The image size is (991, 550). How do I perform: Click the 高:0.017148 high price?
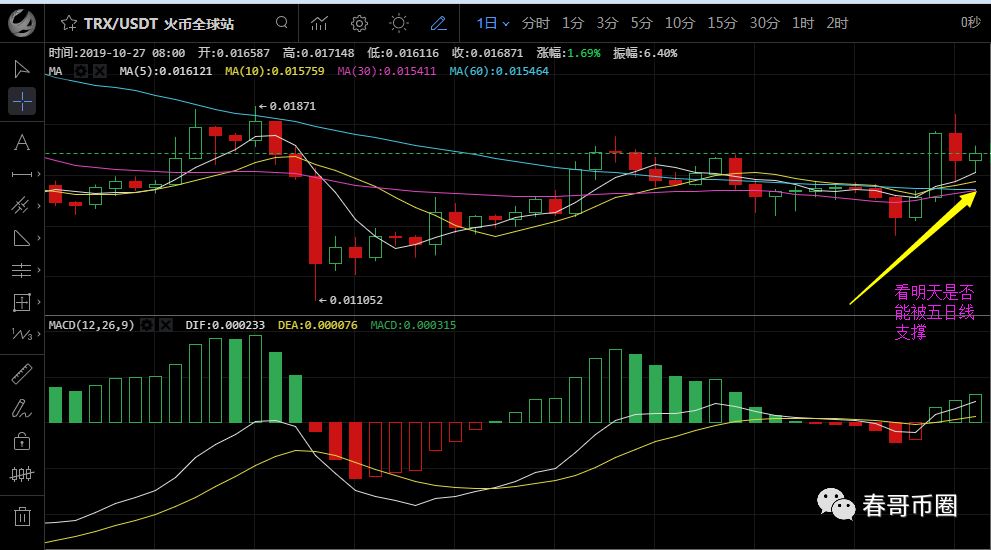(x=318, y=53)
